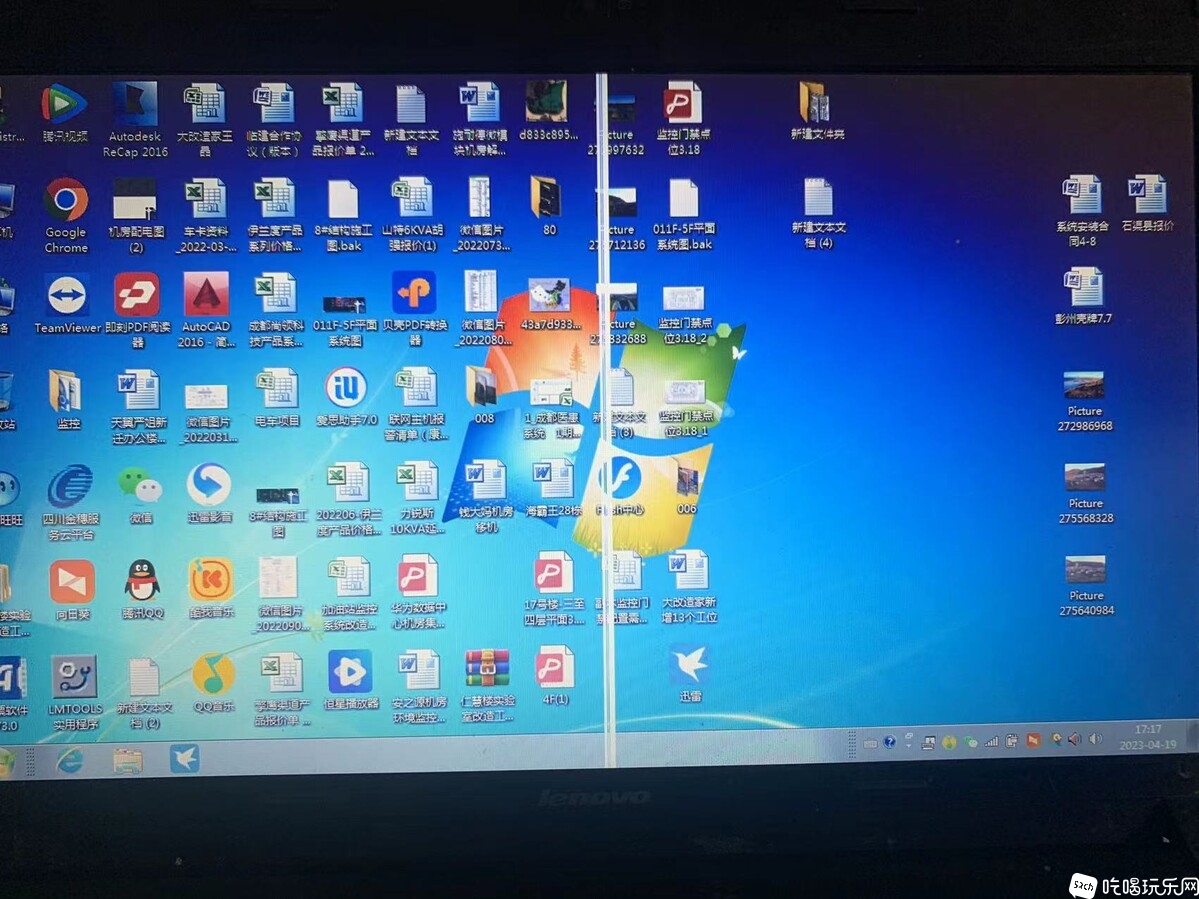Open 天翼产姐新迁办公楼 Word document

pos(138,407)
